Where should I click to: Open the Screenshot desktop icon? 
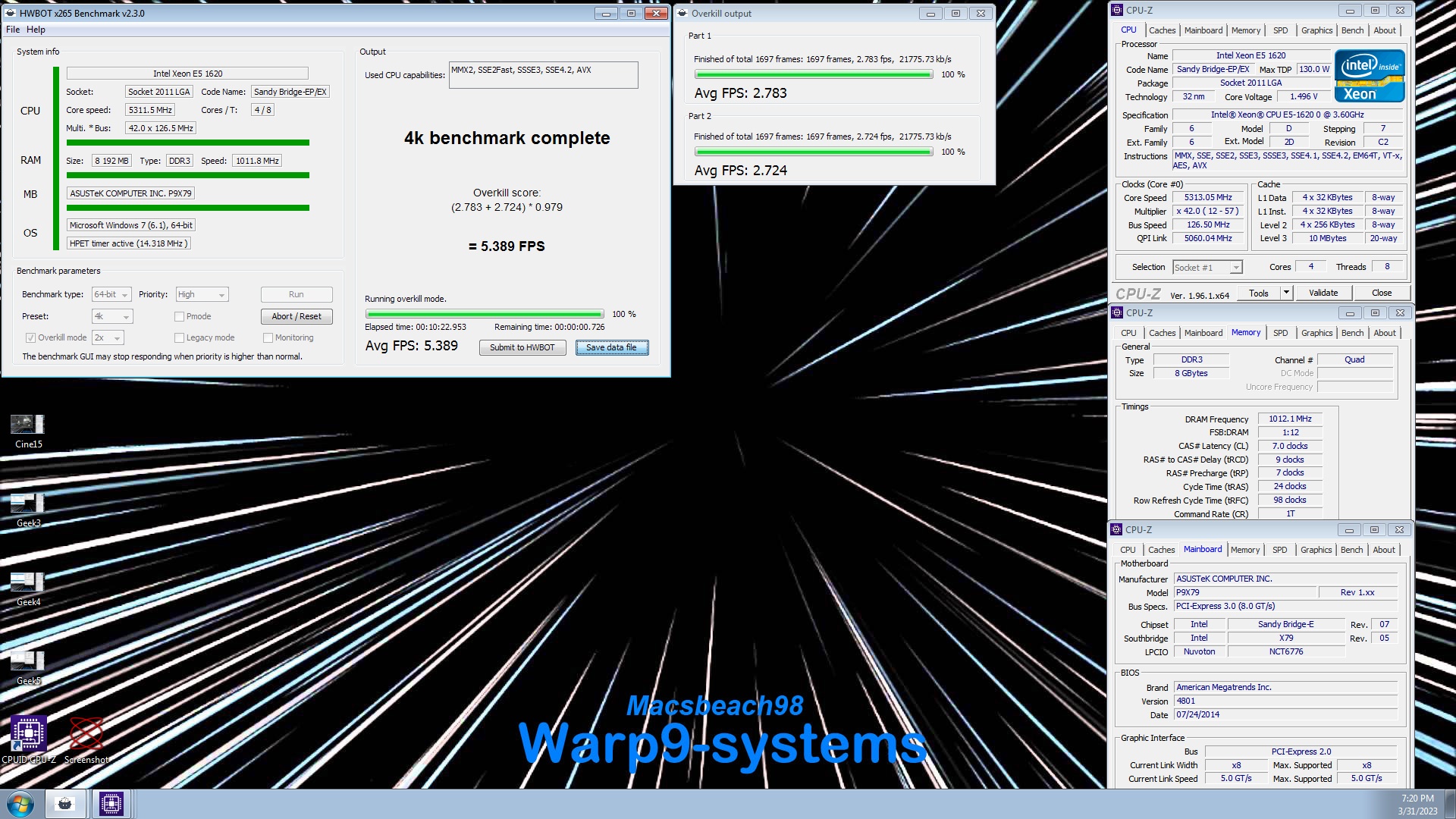coord(86,739)
